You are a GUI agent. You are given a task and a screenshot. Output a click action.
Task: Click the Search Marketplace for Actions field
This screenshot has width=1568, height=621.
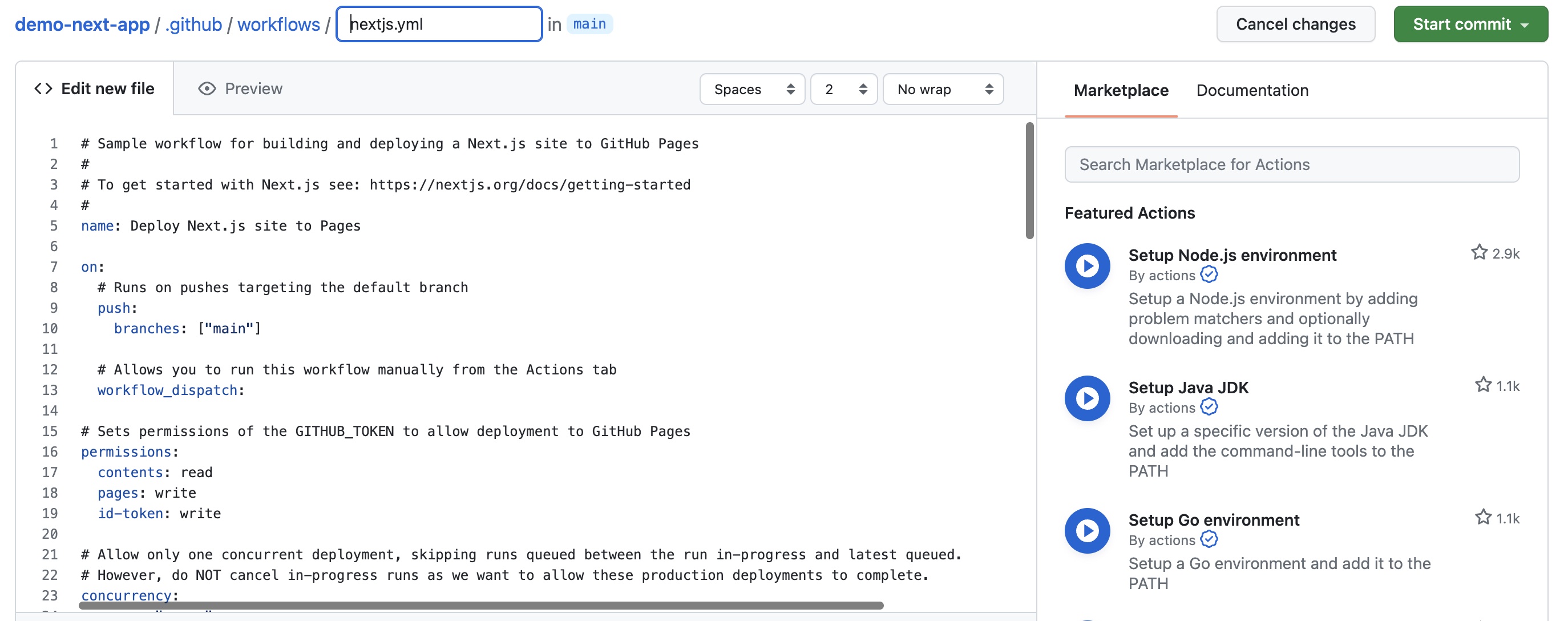tap(1292, 164)
